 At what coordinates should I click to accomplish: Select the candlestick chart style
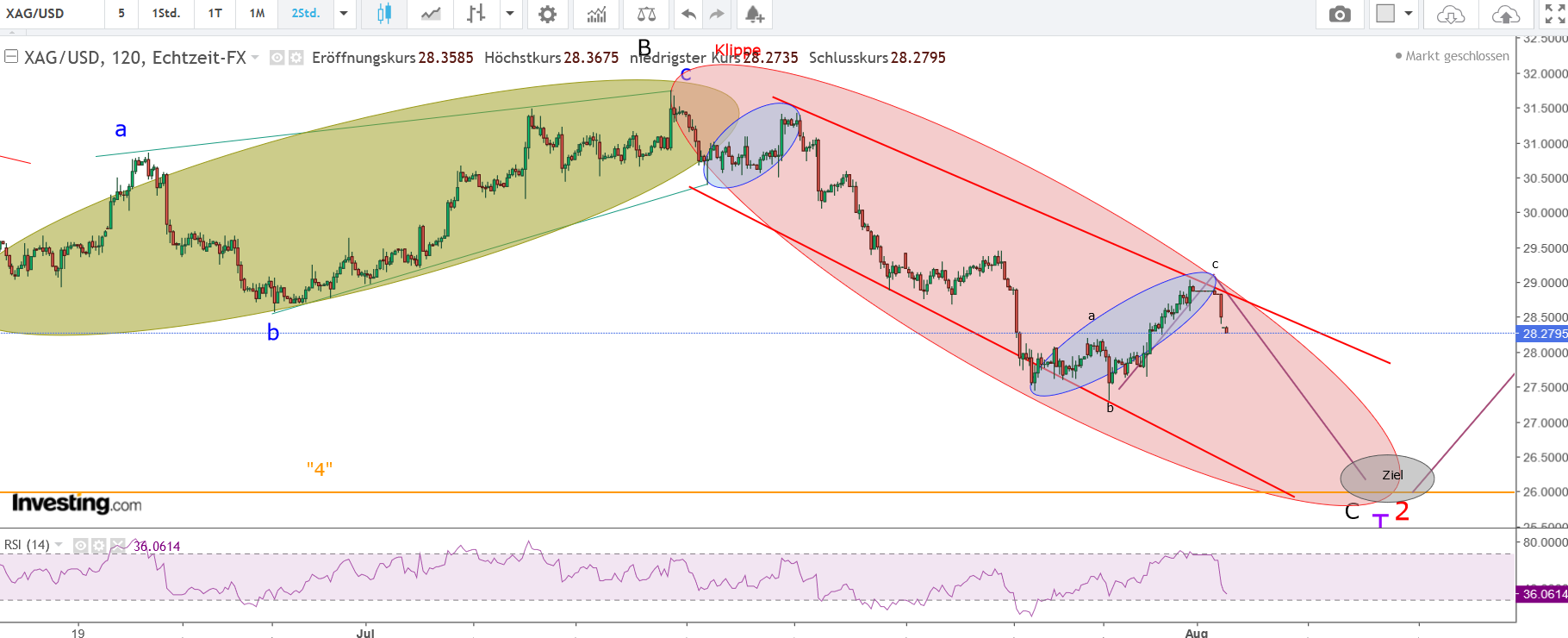pyautogui.click(x=384, y=14)
